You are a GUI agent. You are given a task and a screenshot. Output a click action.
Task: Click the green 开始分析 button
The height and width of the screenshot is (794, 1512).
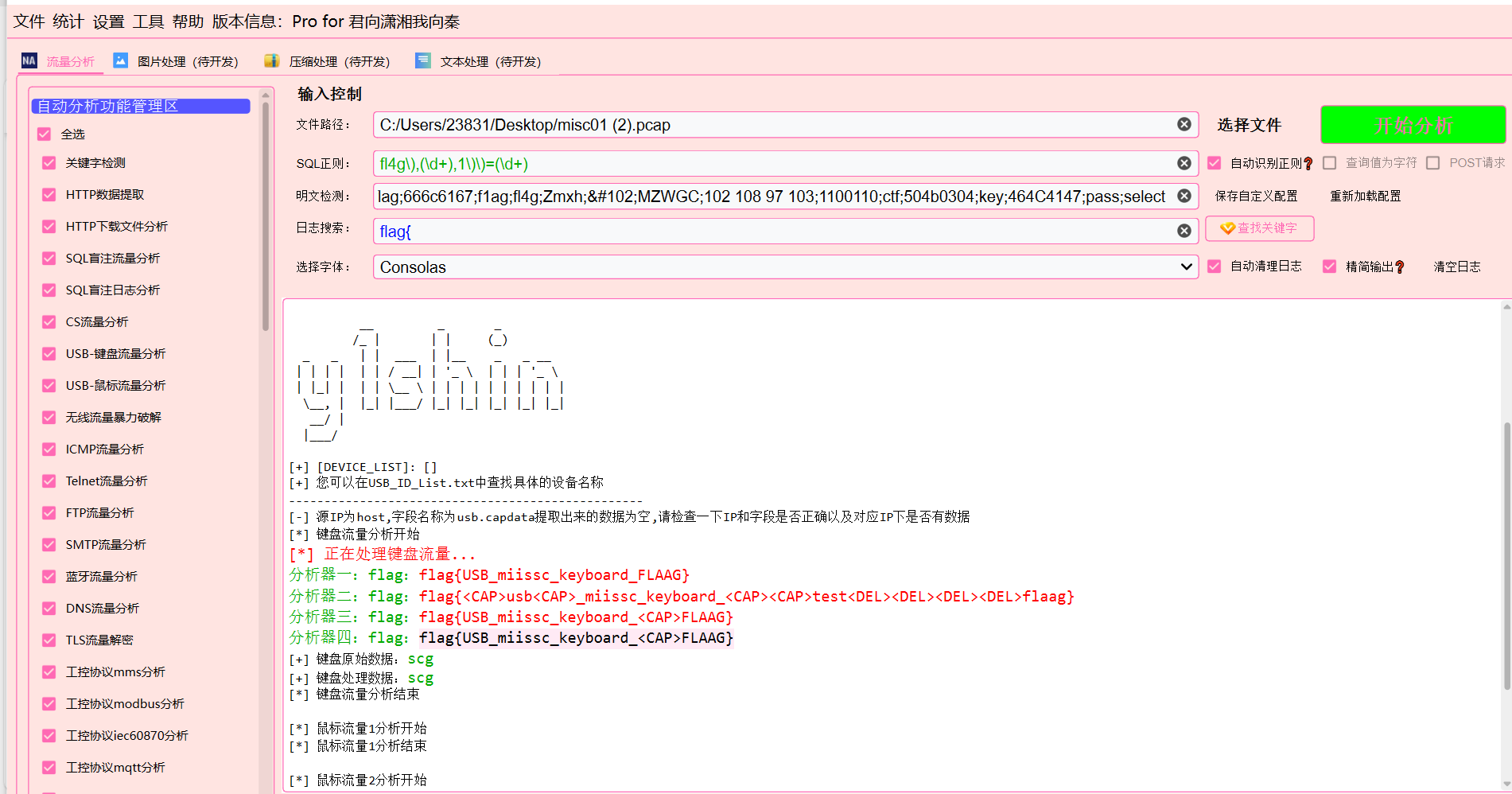1413,125
